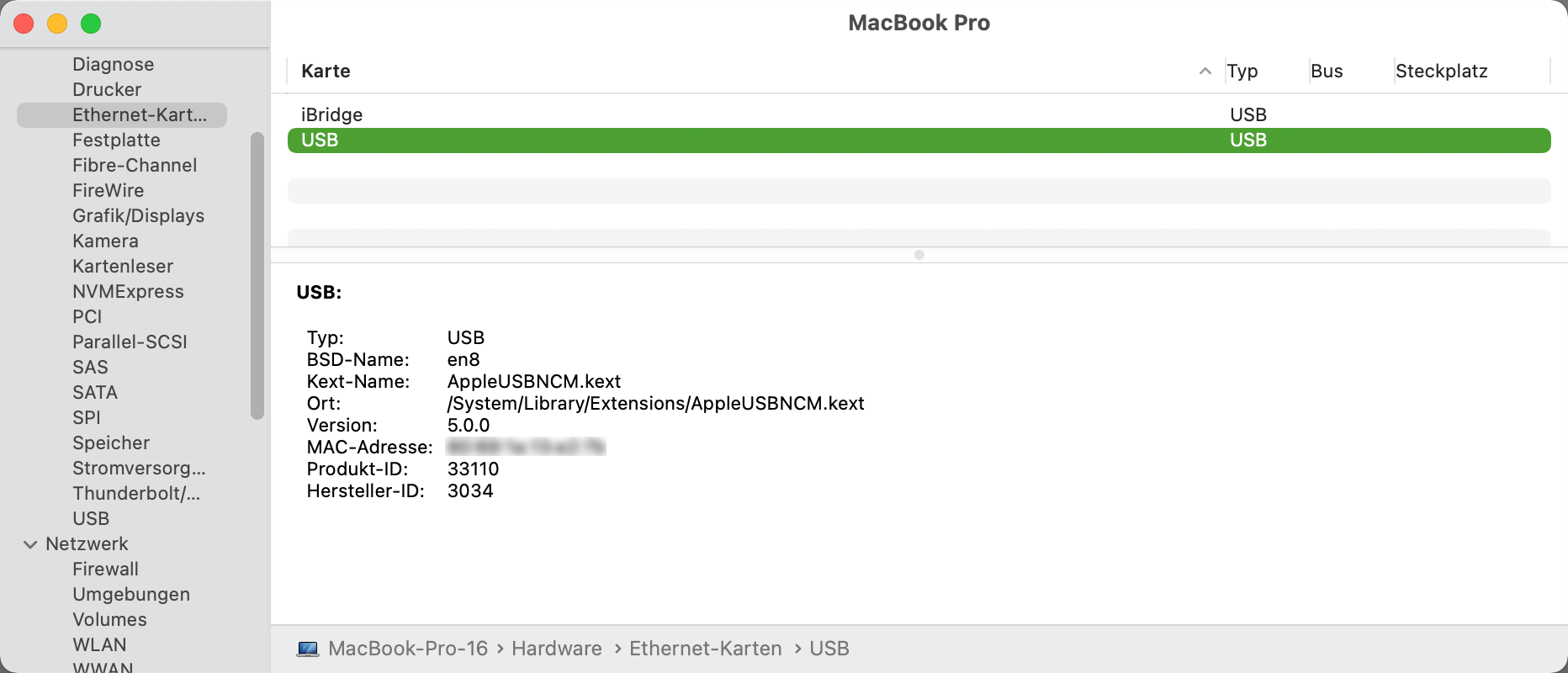Select the iBridge card row
This screenshot has width=1568, height=673.
331,115
